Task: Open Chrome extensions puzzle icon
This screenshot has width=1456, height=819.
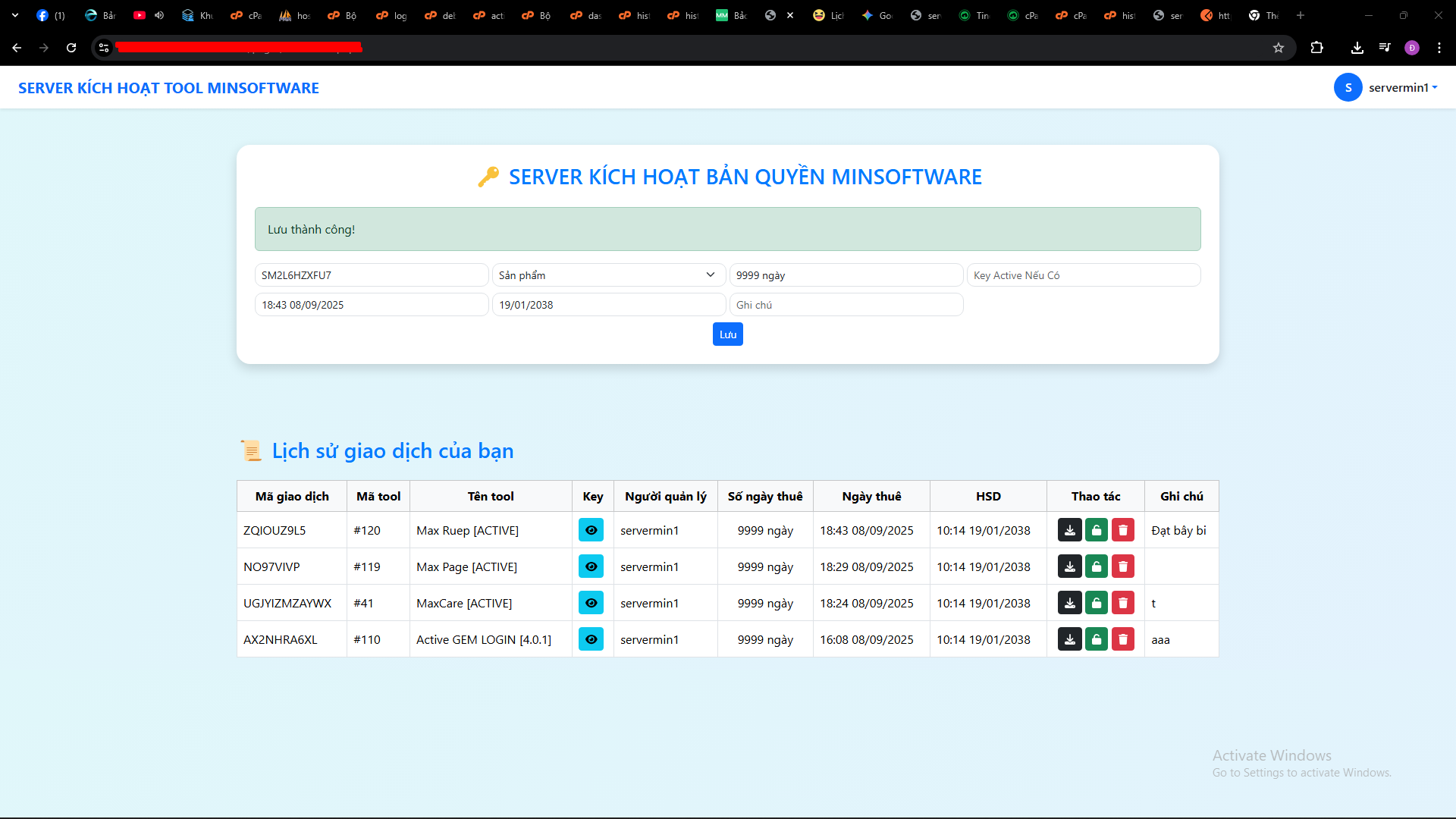Action: coord(1317,48)
